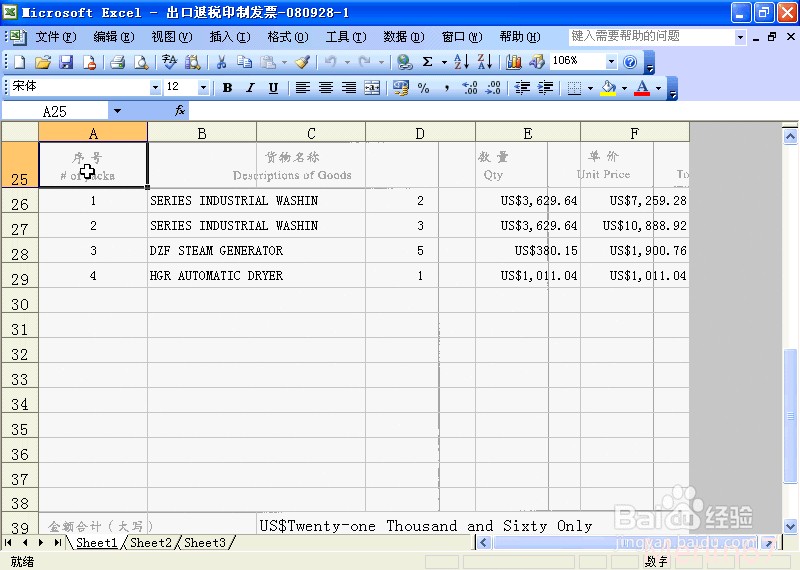This screenshot has width=800, height=570.
Task: Open the help question box dropdown
Action: [740, 37]
